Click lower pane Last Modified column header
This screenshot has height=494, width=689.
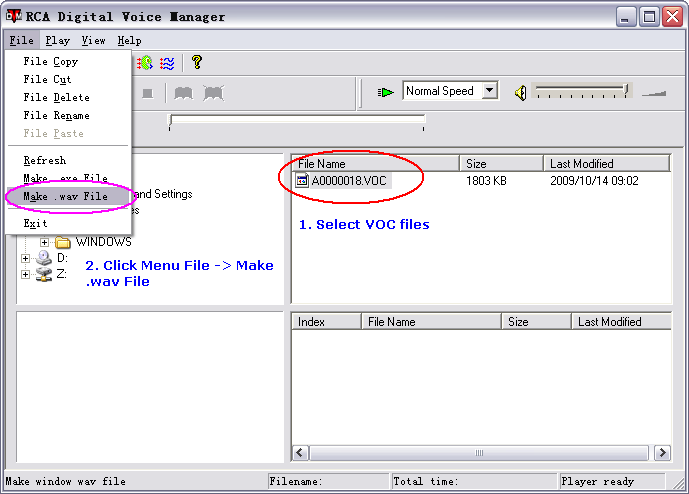(621, 322)
